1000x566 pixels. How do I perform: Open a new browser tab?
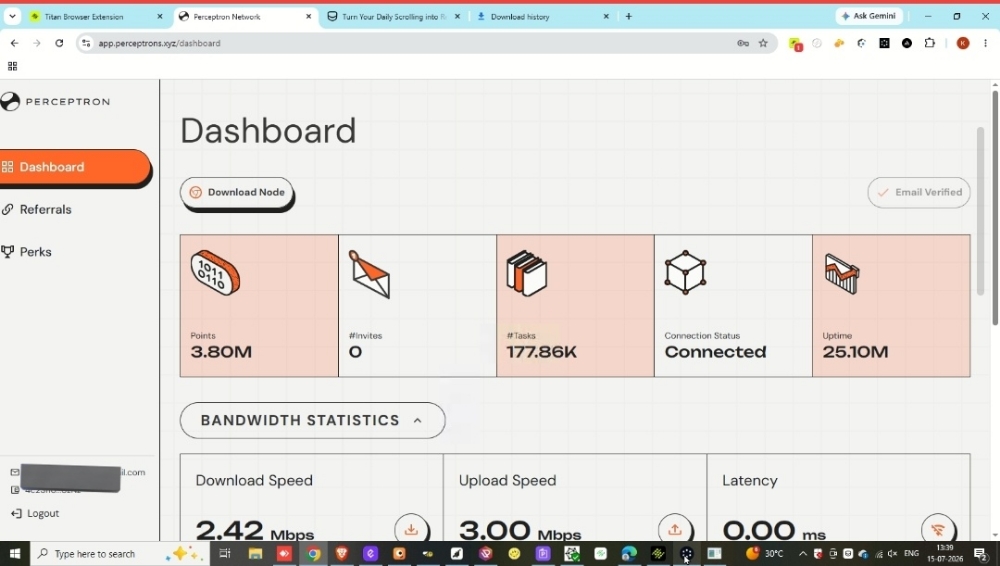tap(629, 17)
